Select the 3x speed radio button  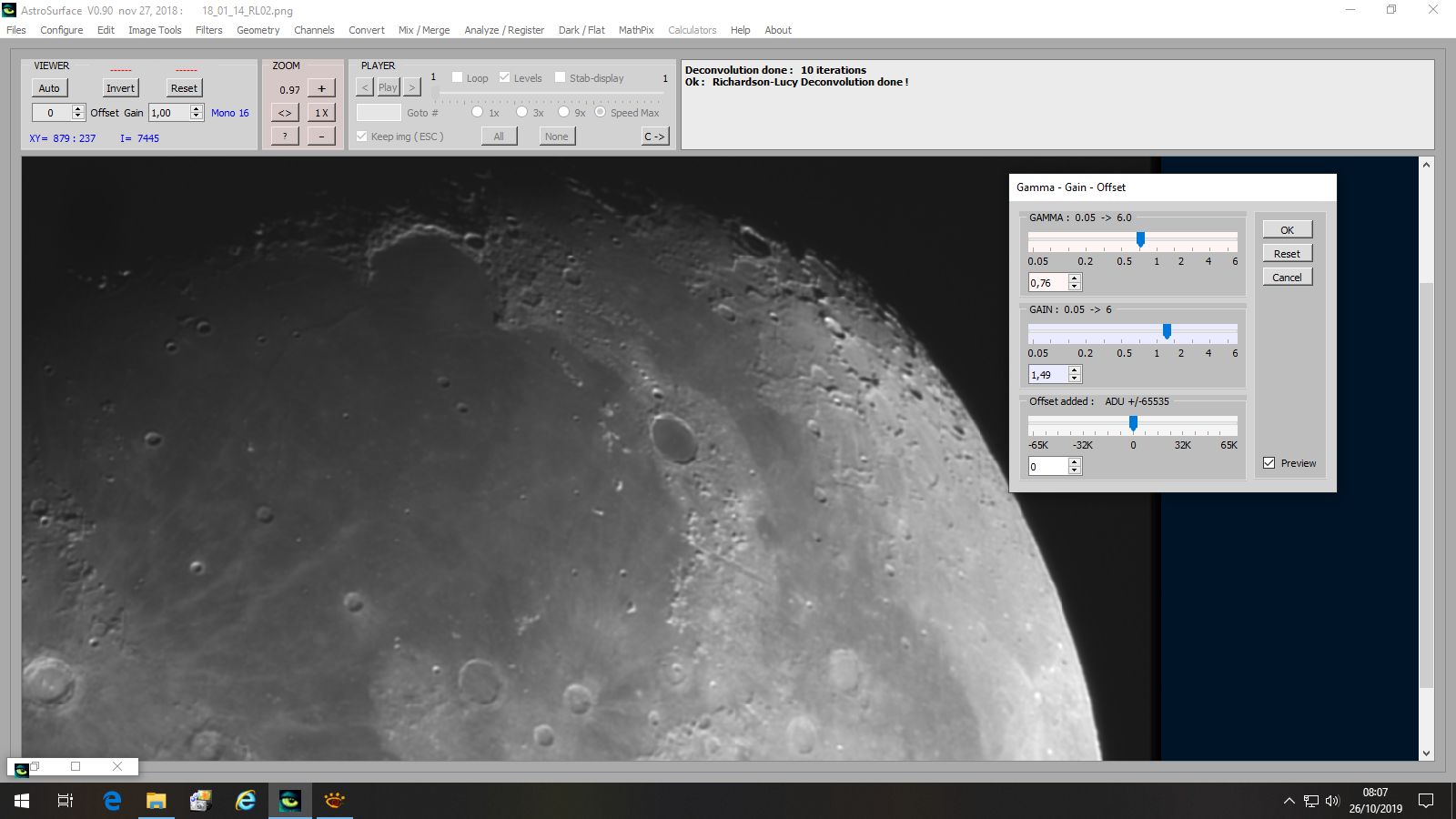click(x=521, y=112)
